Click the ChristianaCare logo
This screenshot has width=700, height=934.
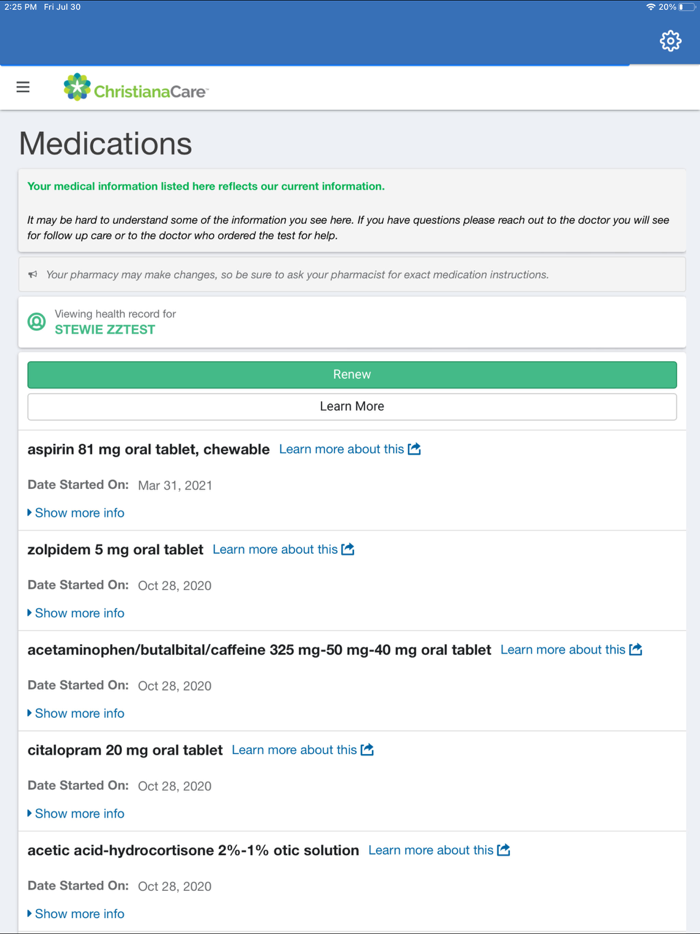click(135, 87)
